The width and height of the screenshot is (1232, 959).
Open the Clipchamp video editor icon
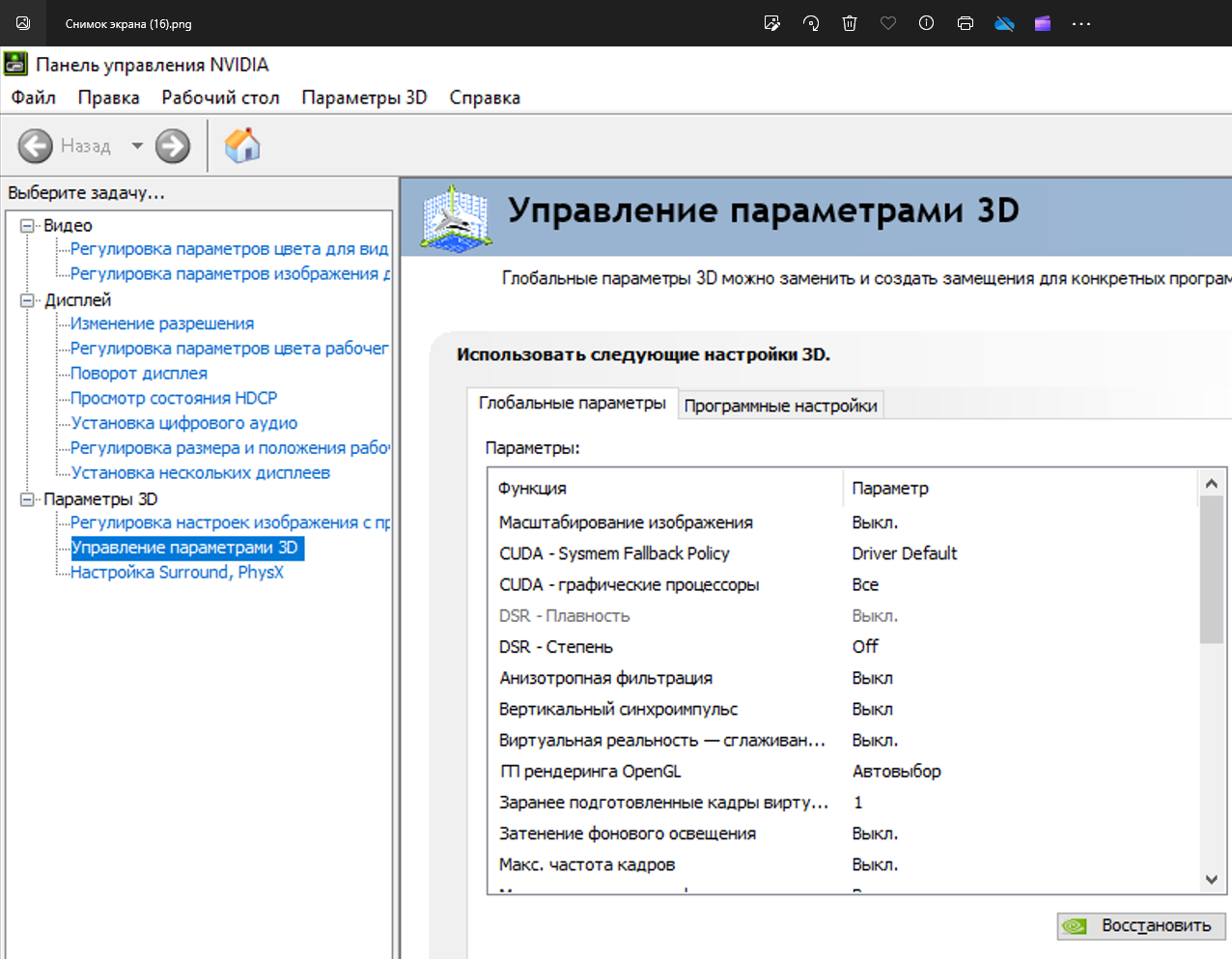click(1043, 23)
